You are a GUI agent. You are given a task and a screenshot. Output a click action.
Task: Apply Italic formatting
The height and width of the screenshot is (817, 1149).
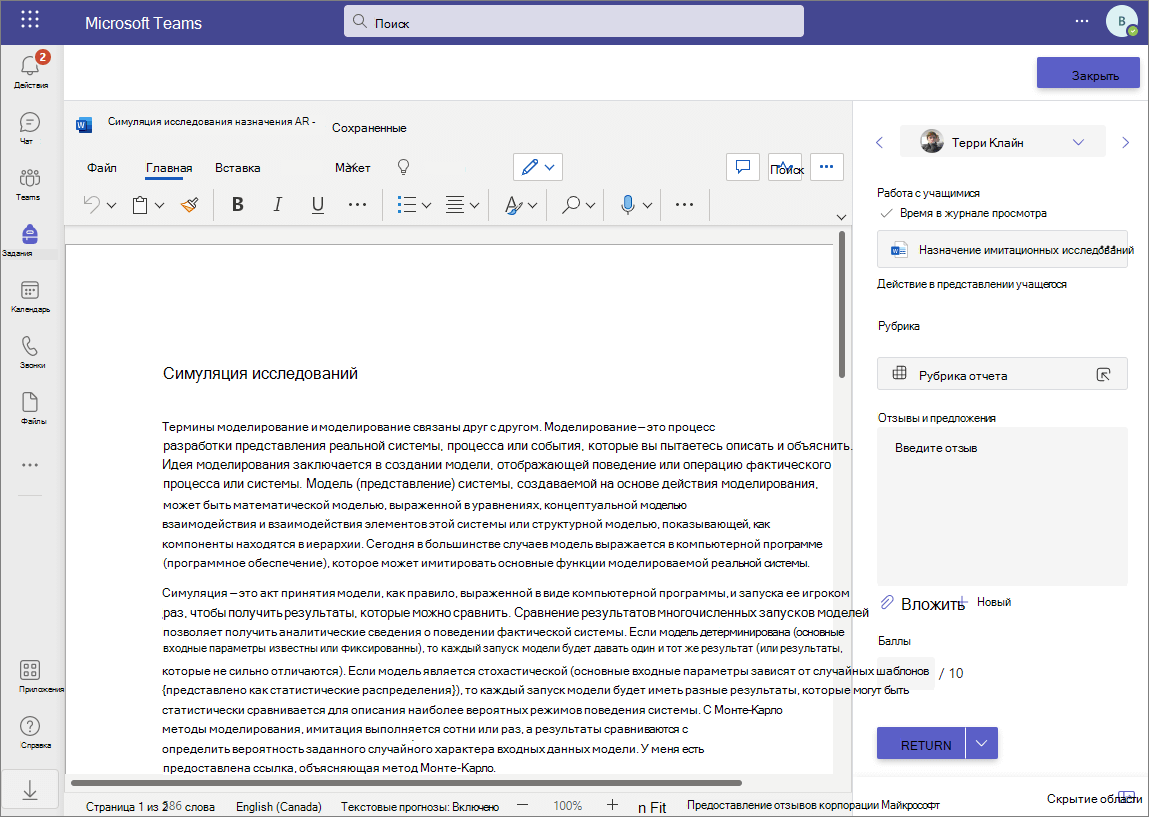tap(277, 204)
